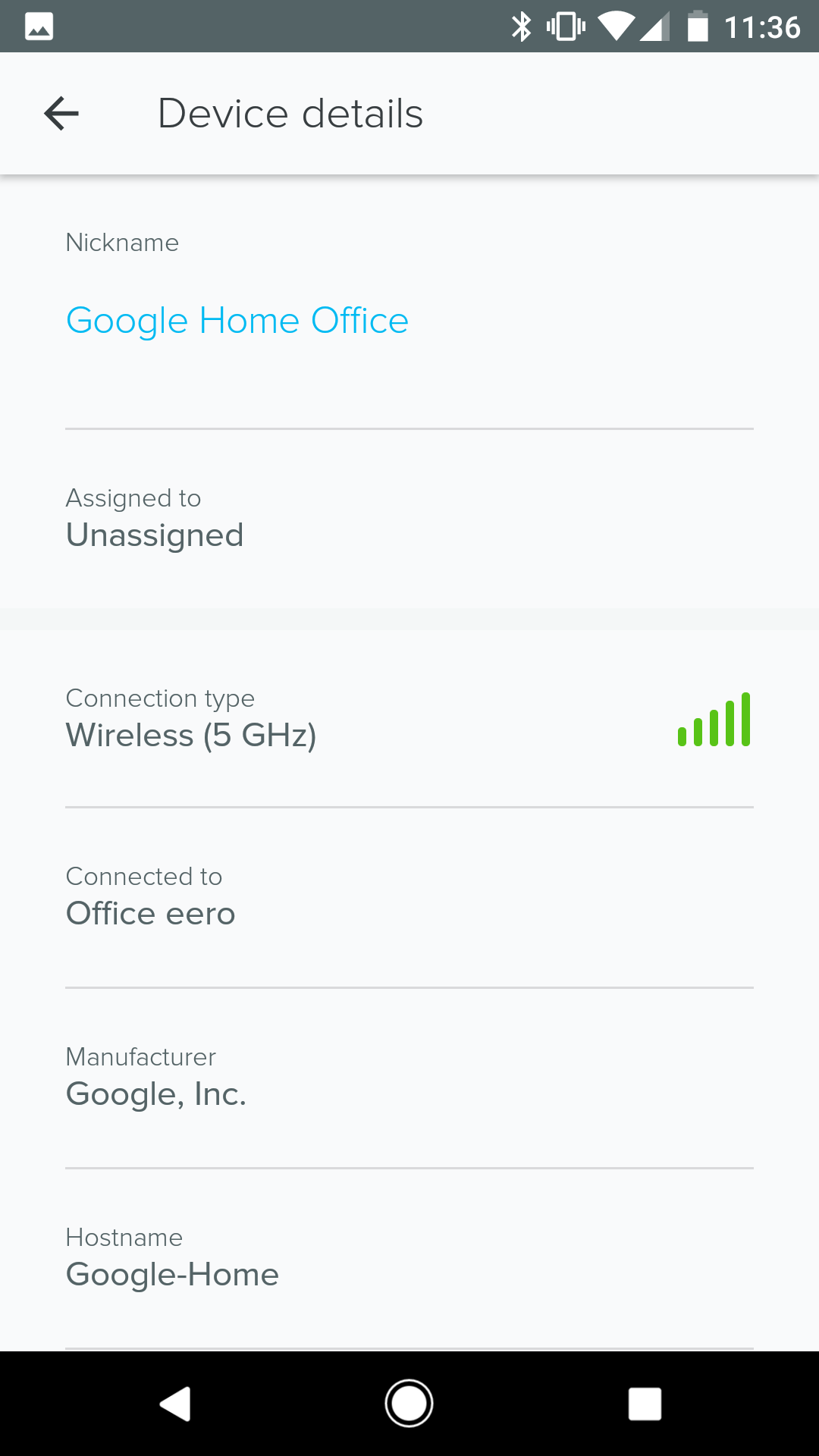Image resolution: width=819 pixels, height=1456 pixels.
Task: Edit the Google Home Office nickname
Action: pos(237,321)
